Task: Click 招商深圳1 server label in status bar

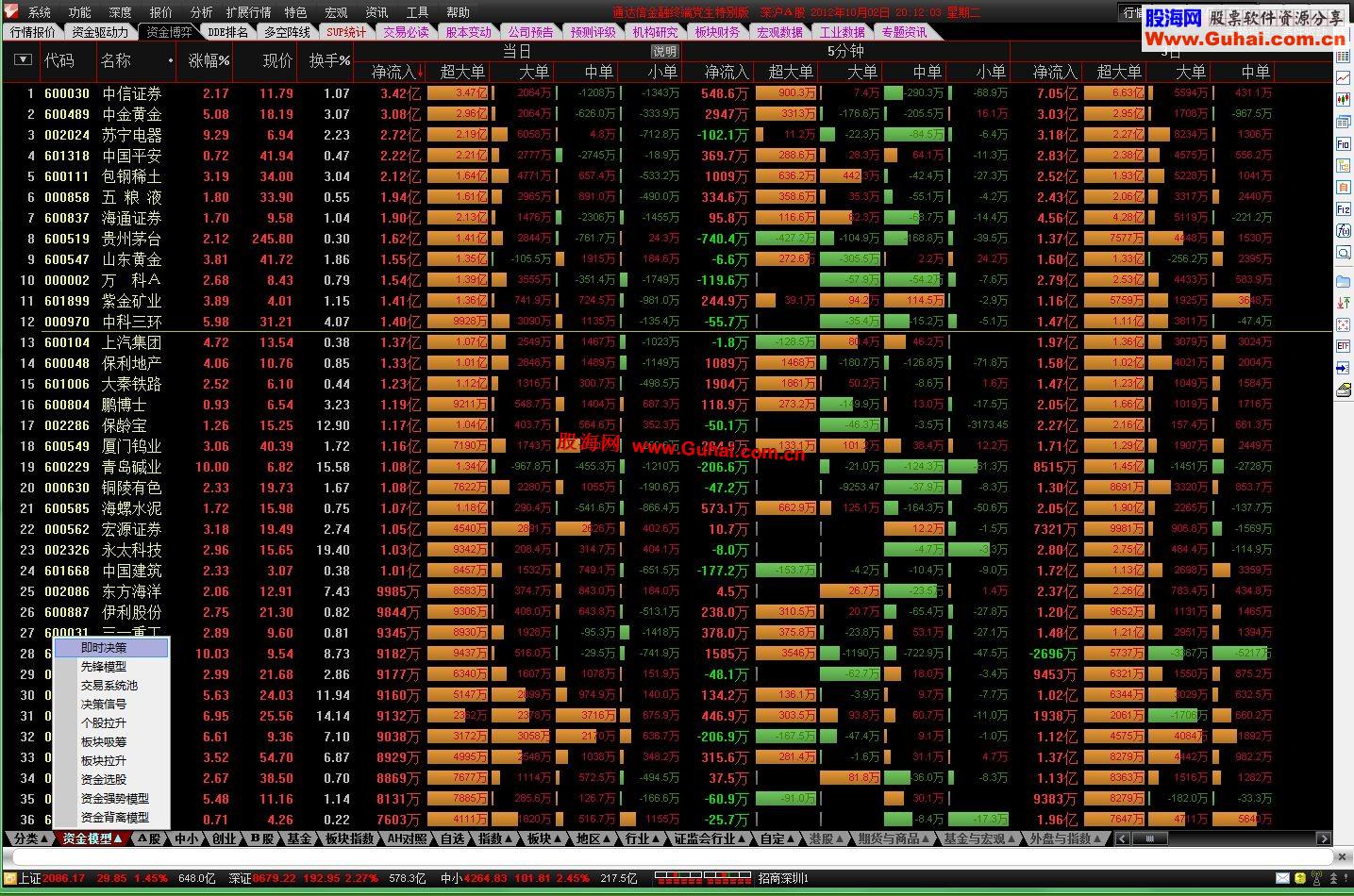Action: [783, 878]
